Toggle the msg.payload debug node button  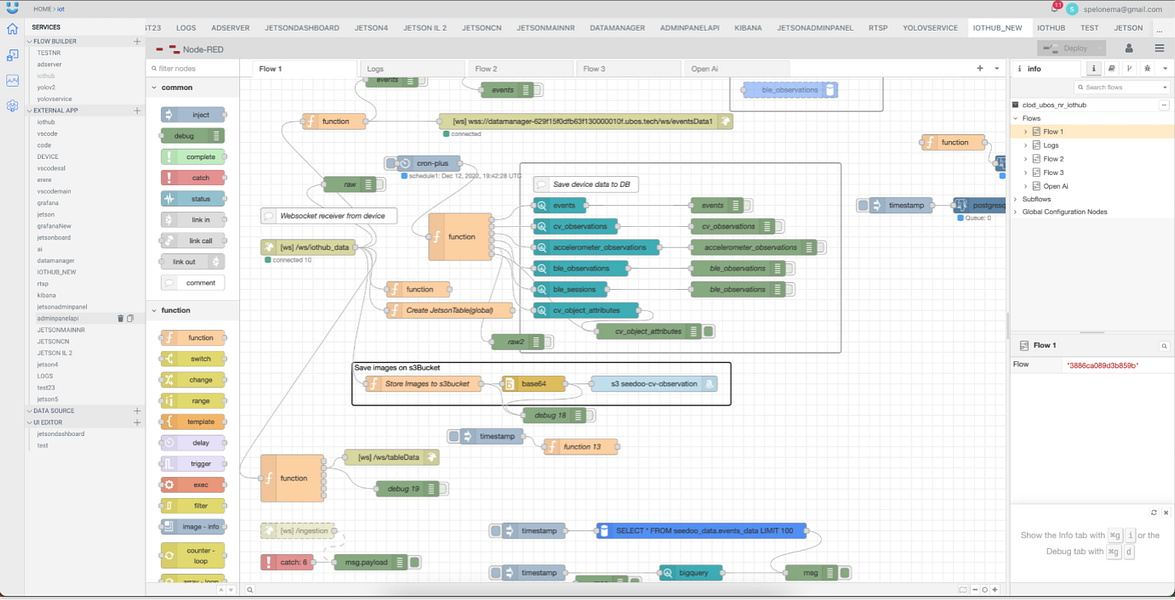tap(415, 562)
